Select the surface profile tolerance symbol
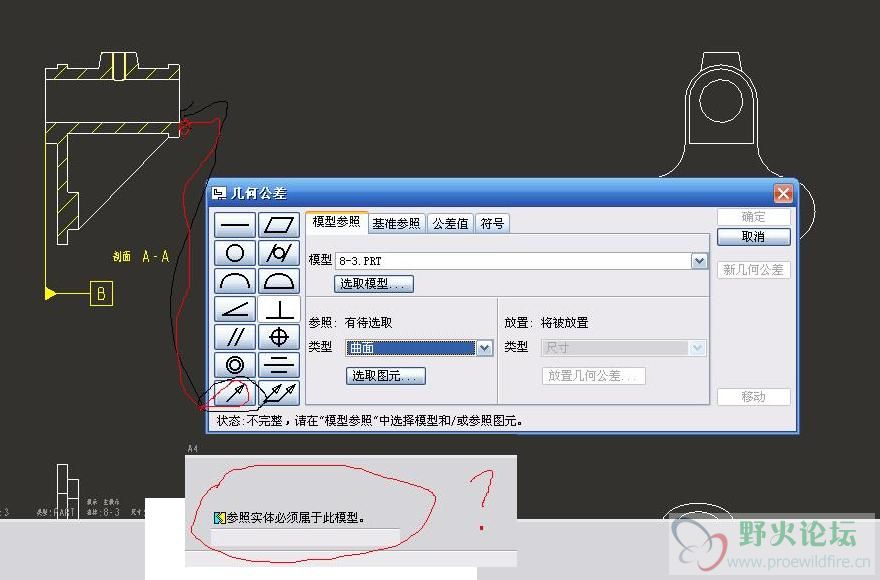 (x=279, y=281)
